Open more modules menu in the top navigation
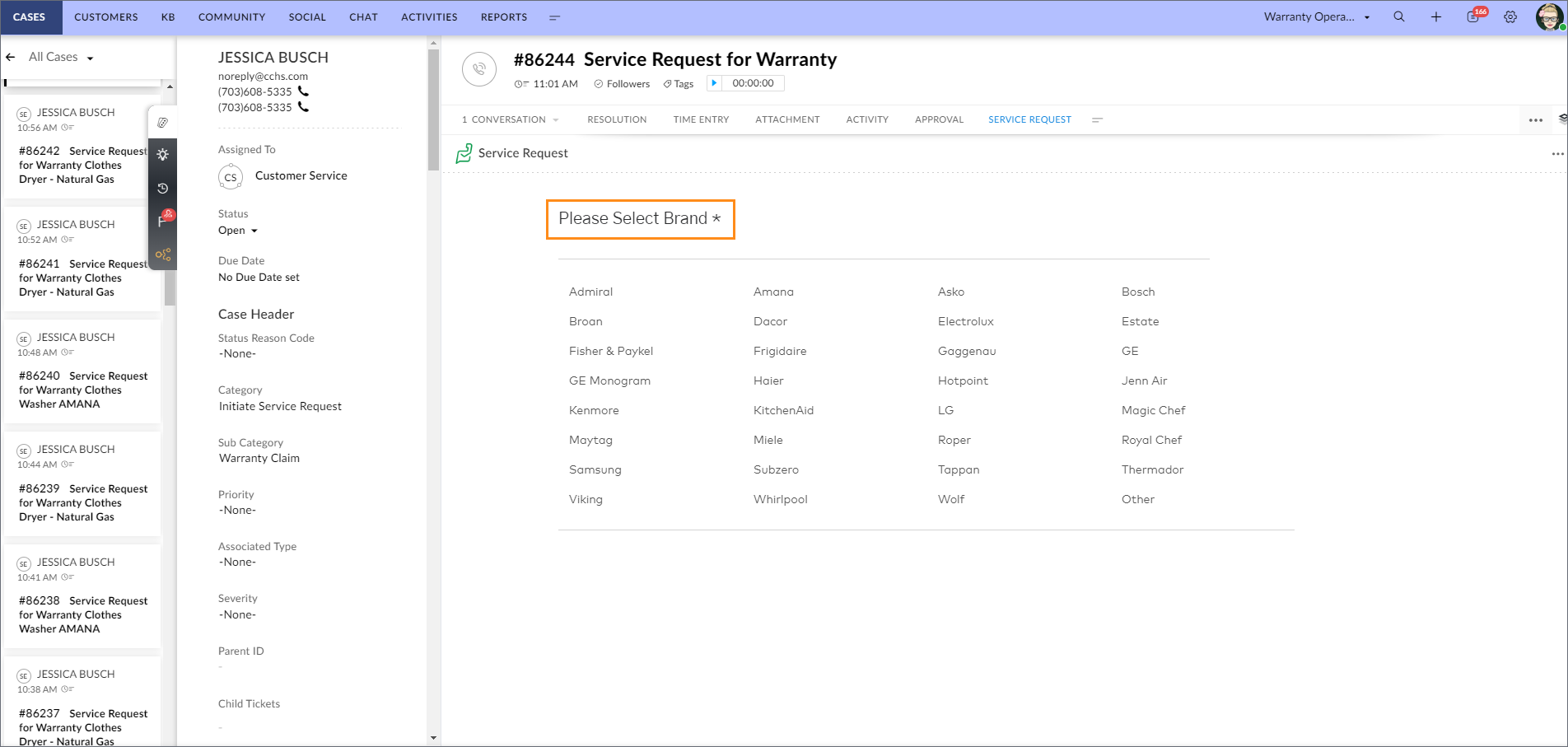The image size is (1568, 747). click(x=554, y=17)
